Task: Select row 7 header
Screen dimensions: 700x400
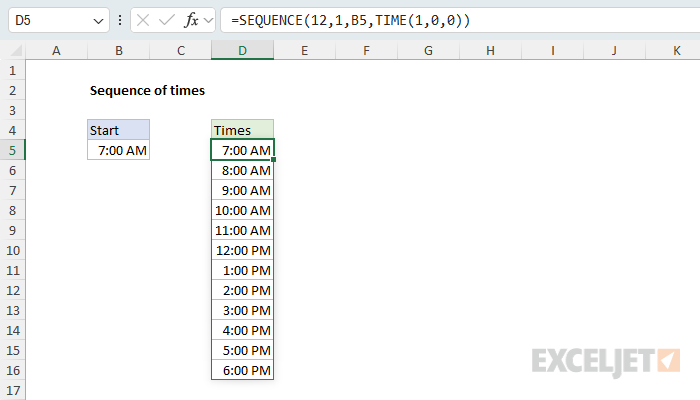Action: [12, 191]
